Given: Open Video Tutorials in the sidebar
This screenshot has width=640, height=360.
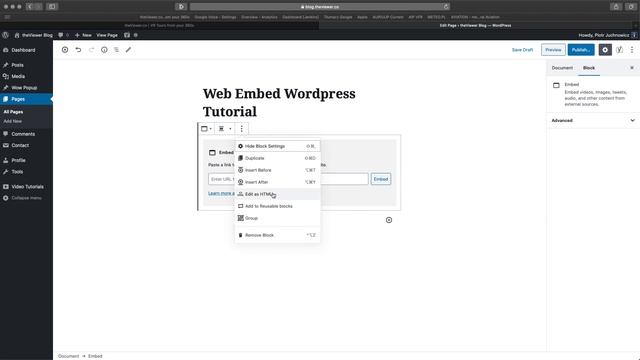Looking at the screenshot, I should coord(26,187).
